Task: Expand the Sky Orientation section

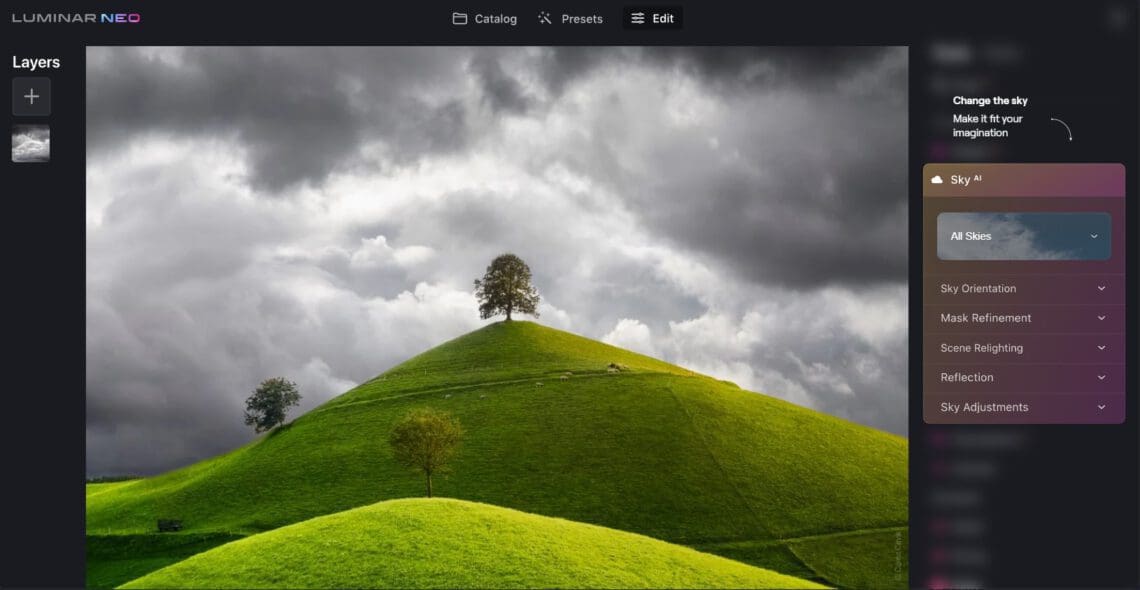Action: 1024,288
